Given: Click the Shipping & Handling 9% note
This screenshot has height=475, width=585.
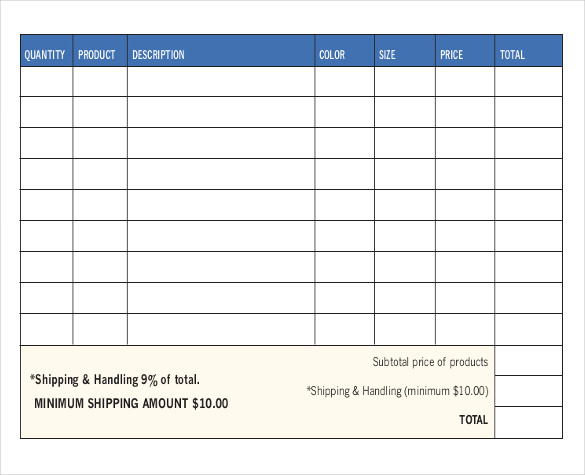Looking at the screenshot, I should click(115, 380).
